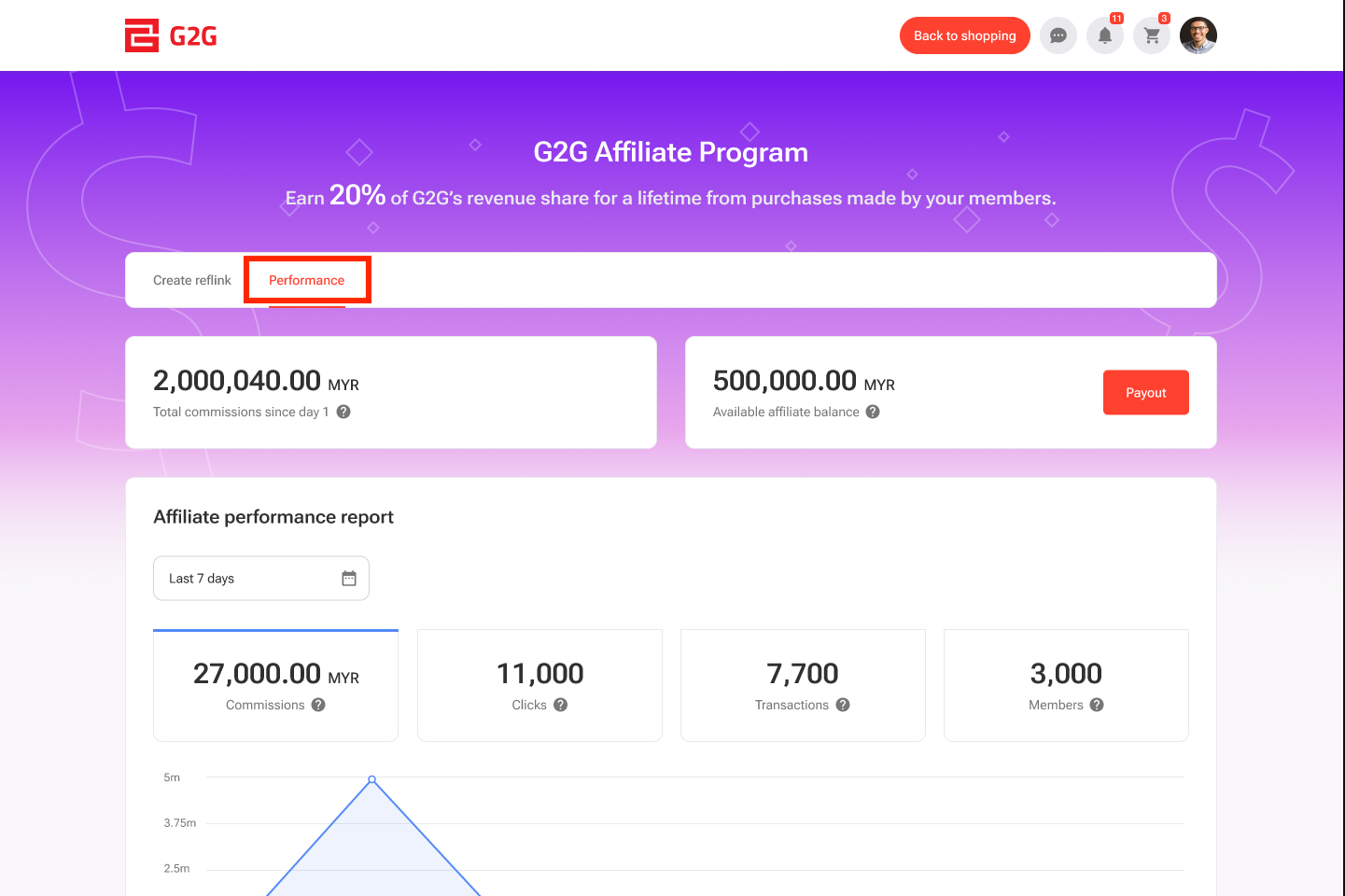Click the 500,000.00 MYR balance amount
Viewport: 1345px width, 896px height.
[x=804, y=381]
